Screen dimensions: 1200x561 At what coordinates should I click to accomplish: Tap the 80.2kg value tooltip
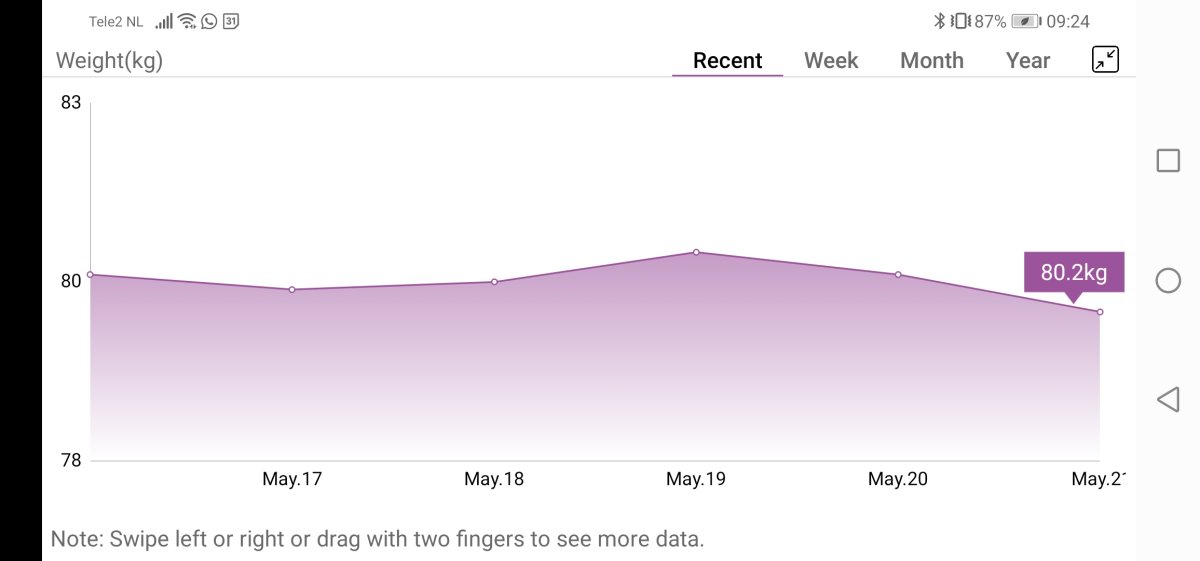pos(1073,272)
